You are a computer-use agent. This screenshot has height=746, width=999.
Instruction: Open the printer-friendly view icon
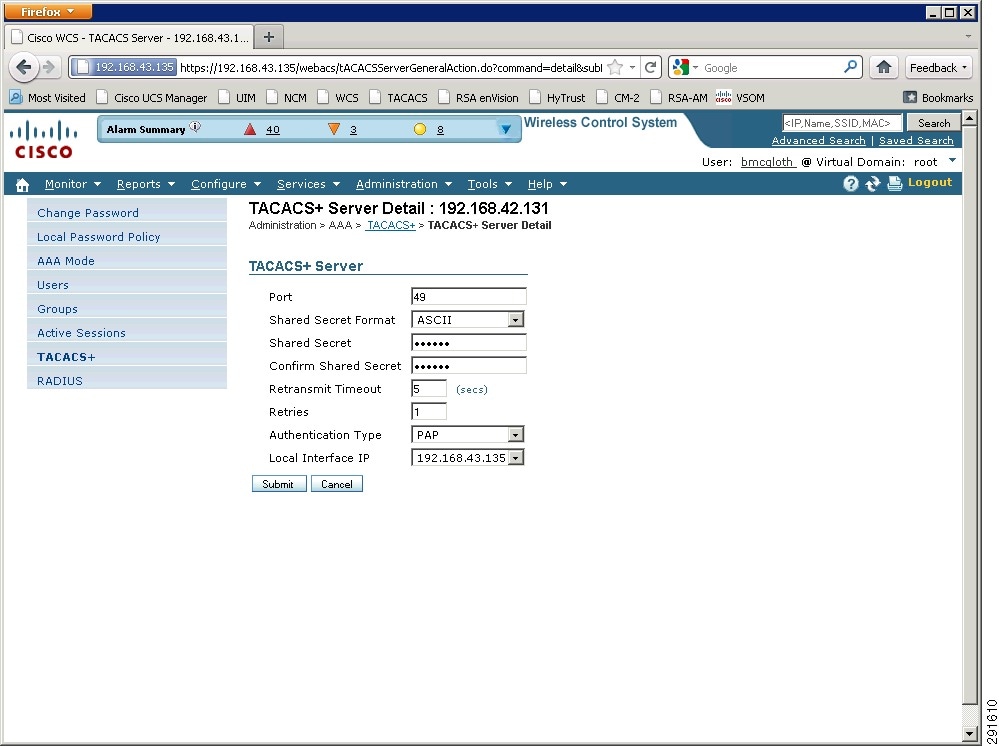pos(895,183)
